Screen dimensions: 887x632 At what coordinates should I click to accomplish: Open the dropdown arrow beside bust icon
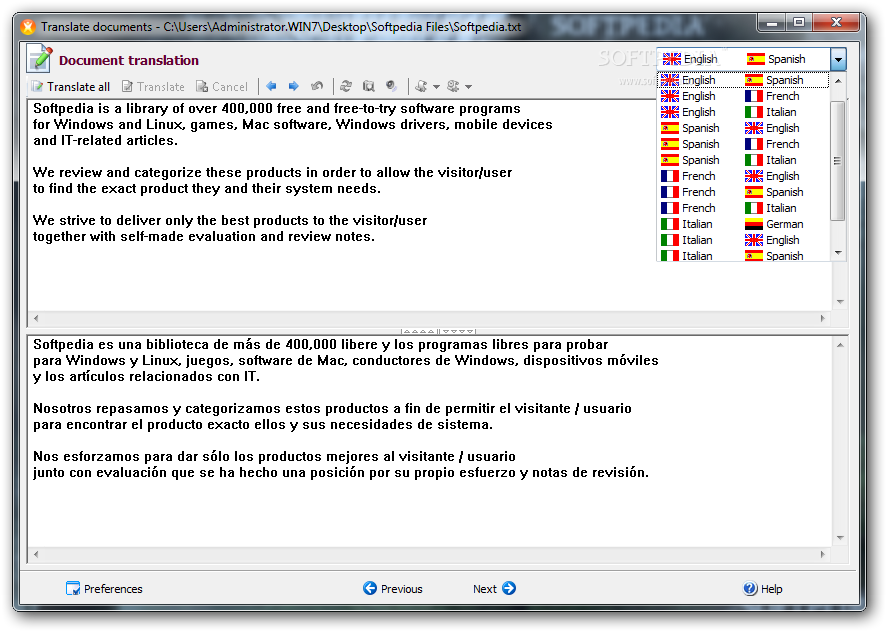(436, 87)
